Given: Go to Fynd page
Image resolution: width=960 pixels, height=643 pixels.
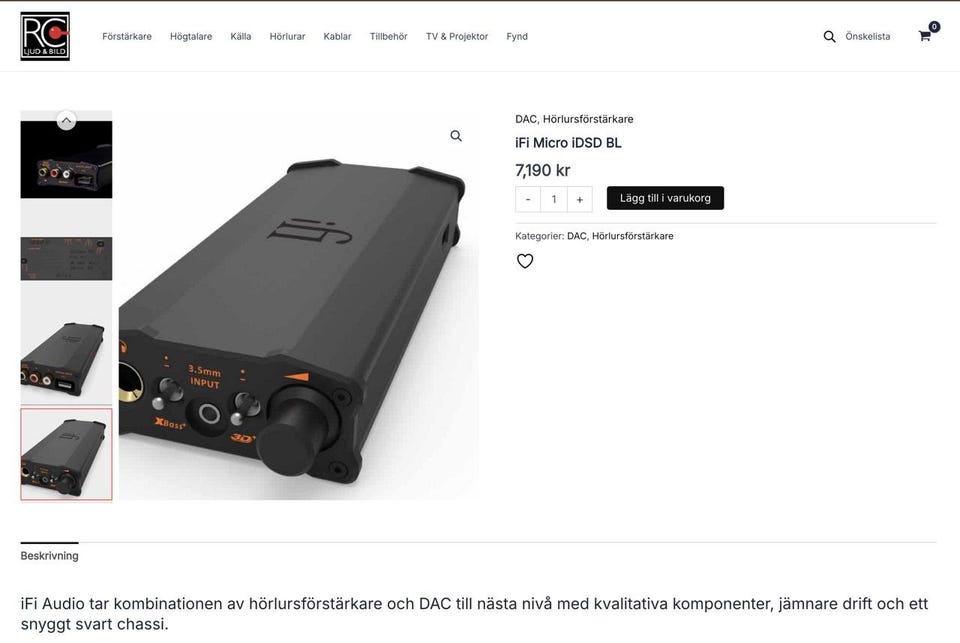Looking at the screenshot, I should pos(517,37).
